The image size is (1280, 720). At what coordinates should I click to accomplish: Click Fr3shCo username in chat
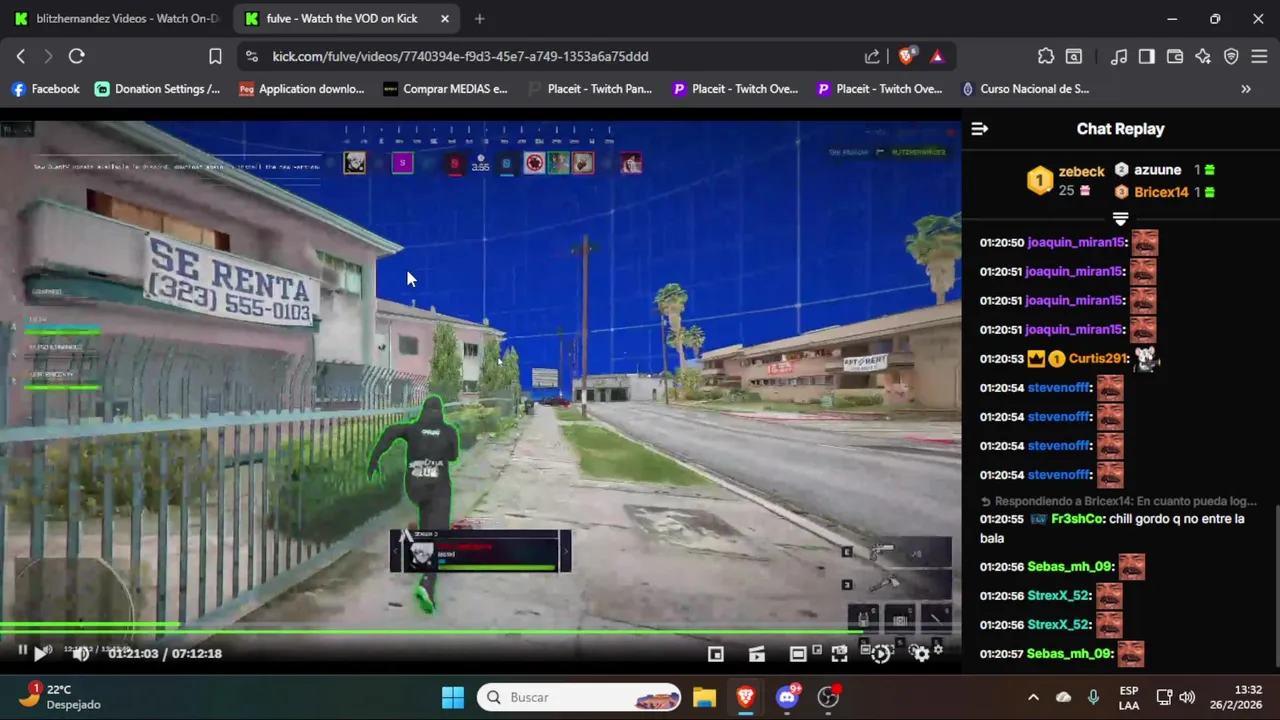coord(1077,520)
